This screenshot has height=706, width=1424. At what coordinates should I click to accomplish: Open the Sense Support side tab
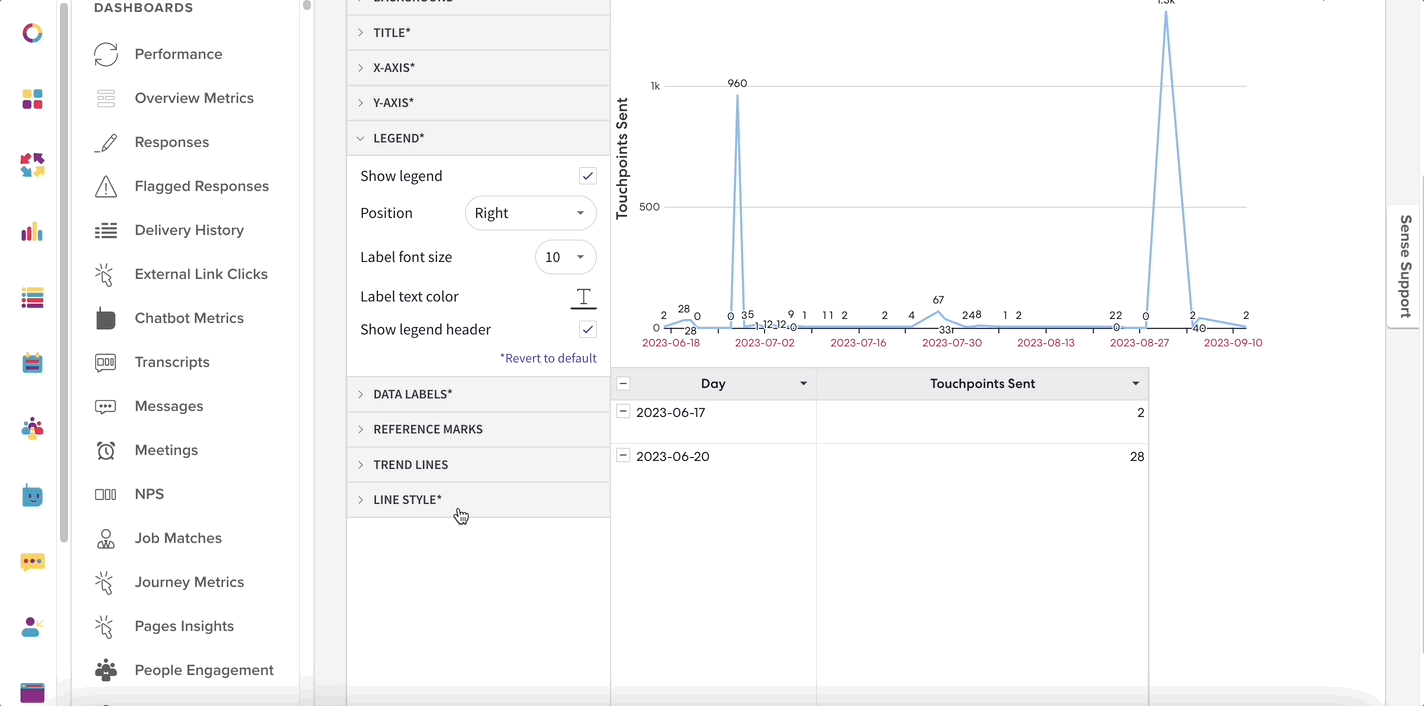coord(1405,266)
